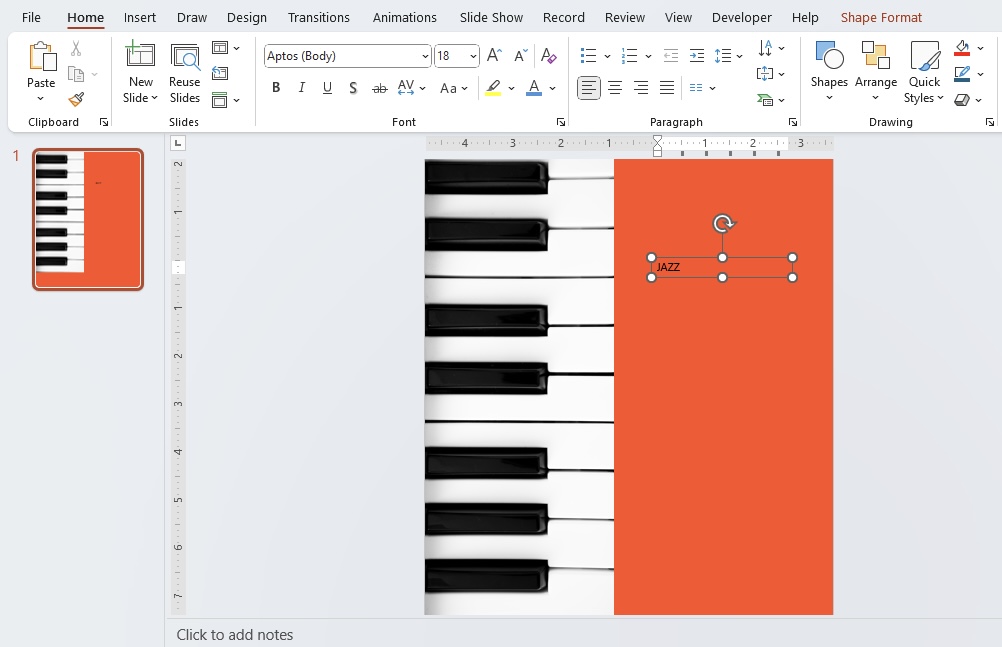This screenshot has height=647, width=1002.
Task: Click the Shape Effects icon in Drawing
Action: pyautogui.click(x=962, y=100)
